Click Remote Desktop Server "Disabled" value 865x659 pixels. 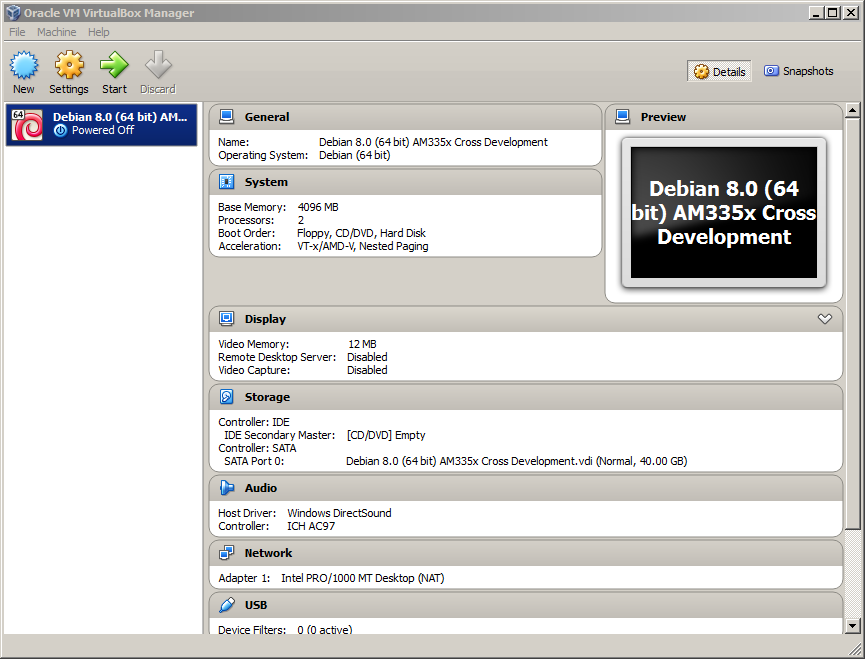367,357
